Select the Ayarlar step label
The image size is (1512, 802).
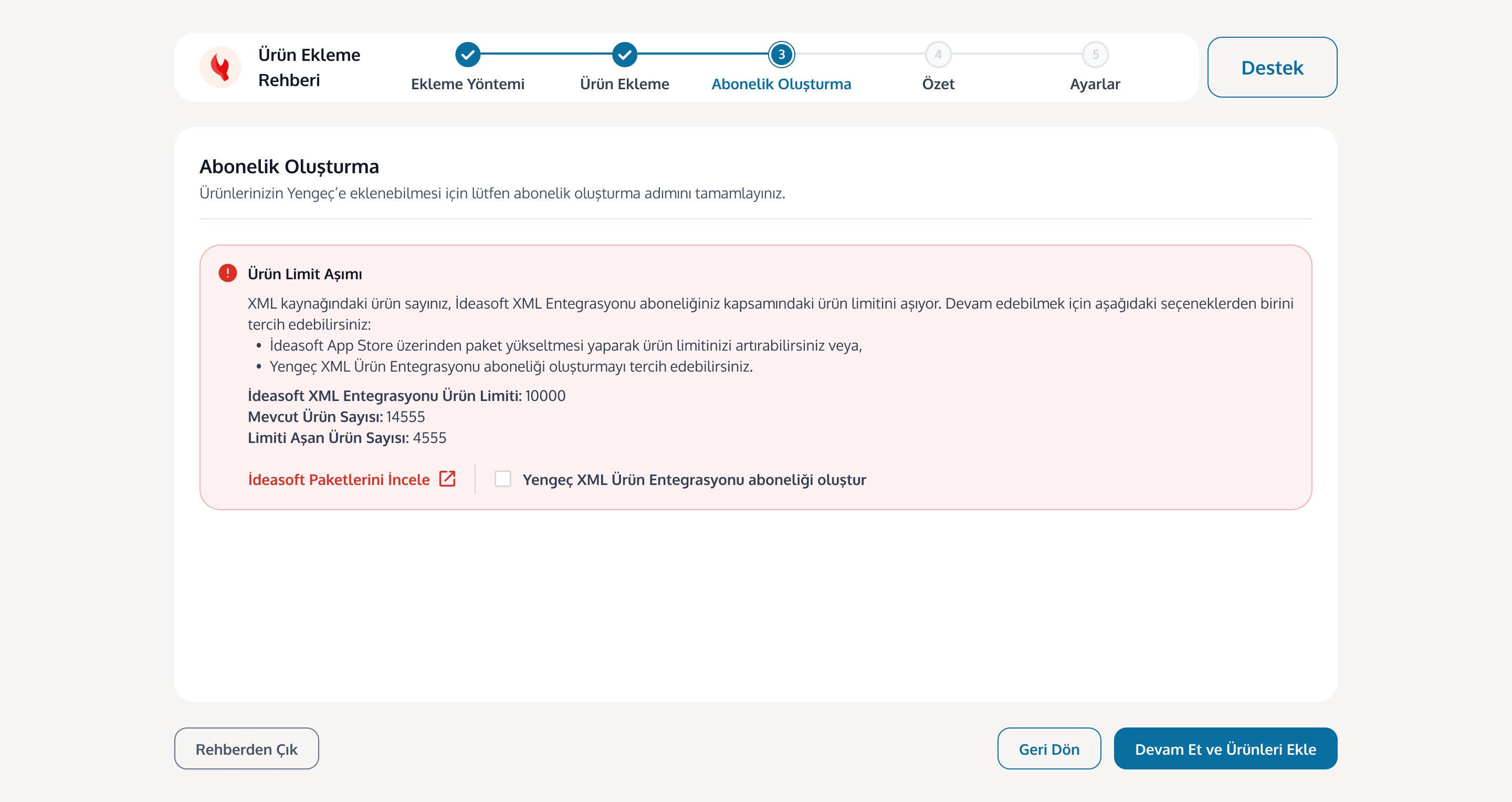[x=1095, y=84]
